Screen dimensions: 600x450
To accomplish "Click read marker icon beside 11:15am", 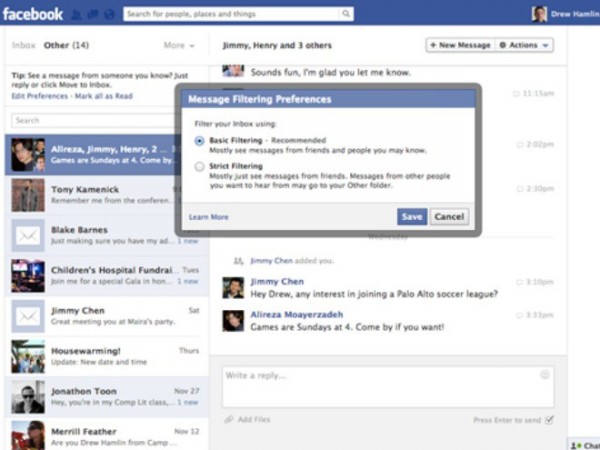I will point(516,93).
